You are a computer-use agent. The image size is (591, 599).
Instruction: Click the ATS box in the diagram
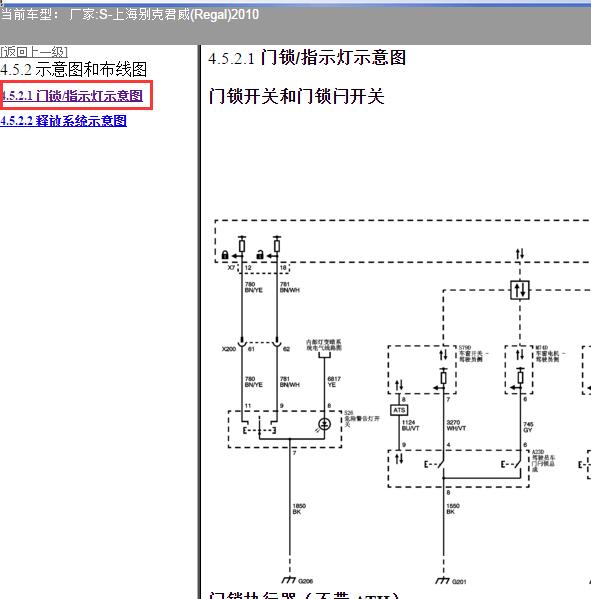point(399,410)
